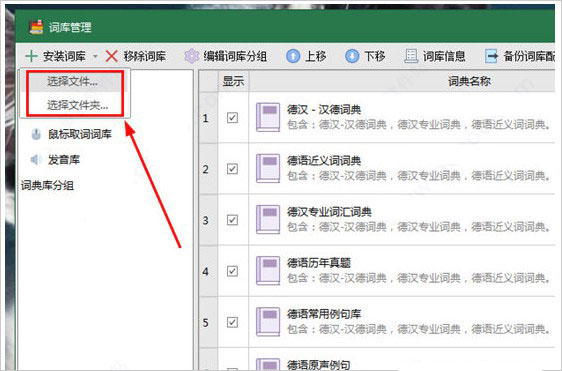Open the Dictionary Info document icon

click(411, 56)
